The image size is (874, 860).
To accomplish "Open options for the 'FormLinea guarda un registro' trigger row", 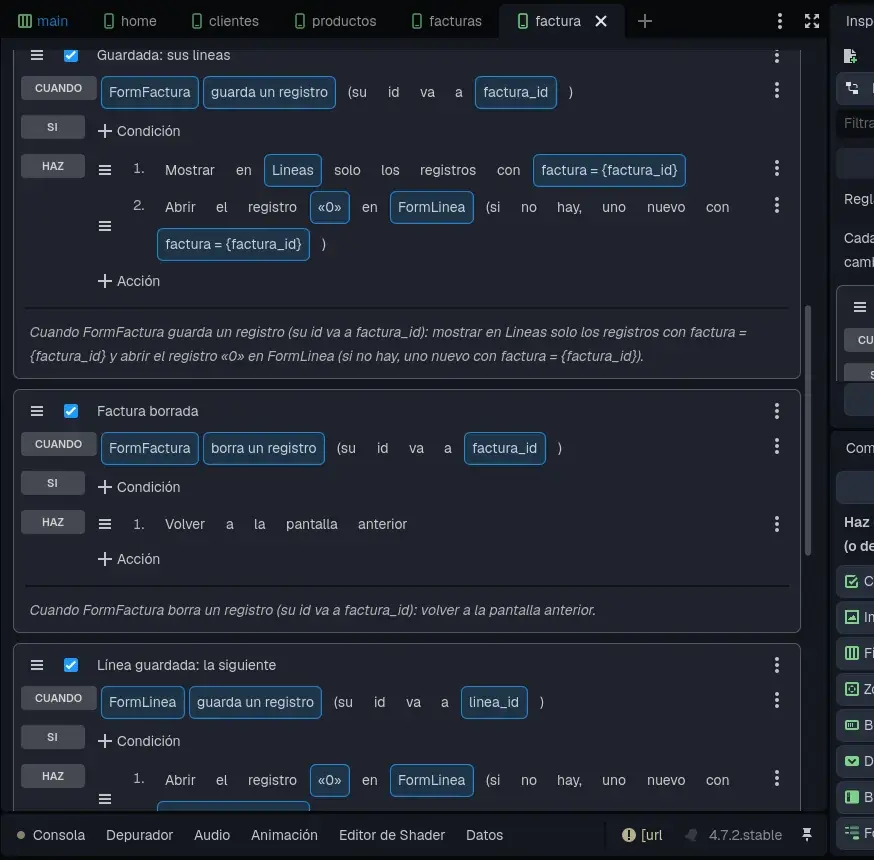I will (776, 700).
